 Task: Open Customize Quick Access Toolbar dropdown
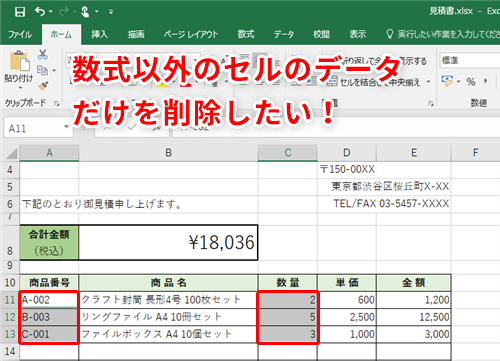(111, 12)
